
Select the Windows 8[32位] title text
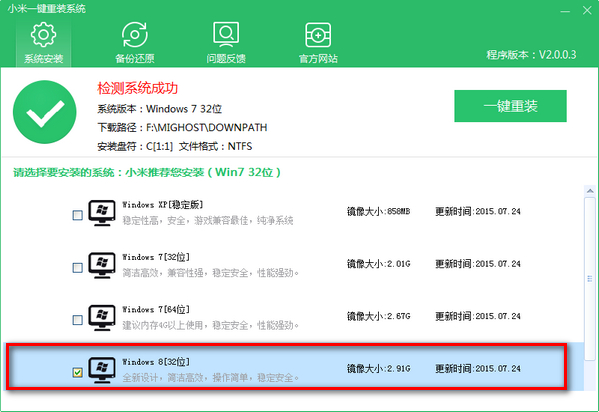(x=156, y=362)
